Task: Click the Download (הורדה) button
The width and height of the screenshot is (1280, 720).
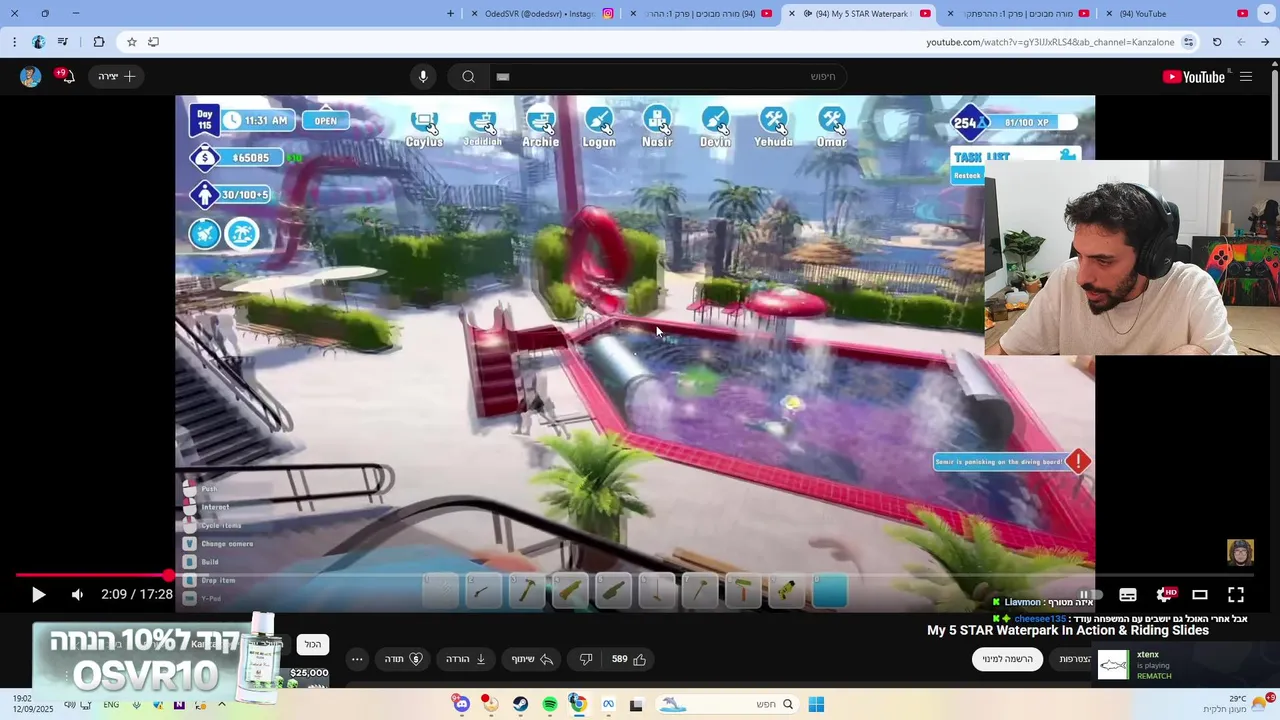Action: coord(466,659)
